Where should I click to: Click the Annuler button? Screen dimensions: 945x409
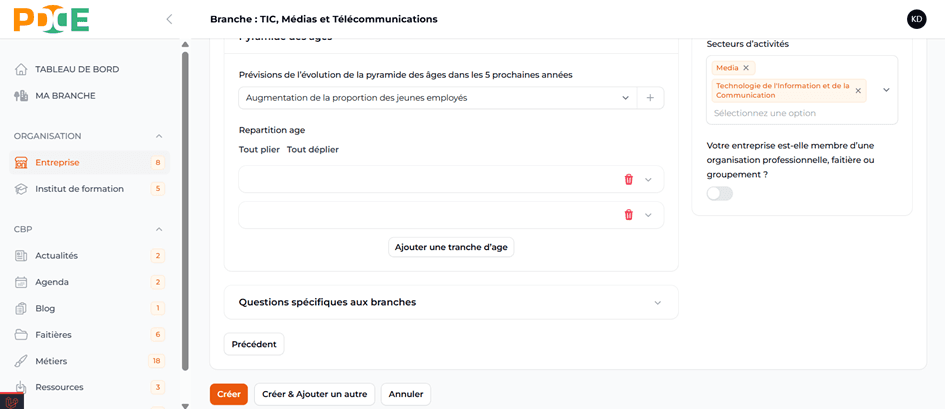click(x=406, y=395)
